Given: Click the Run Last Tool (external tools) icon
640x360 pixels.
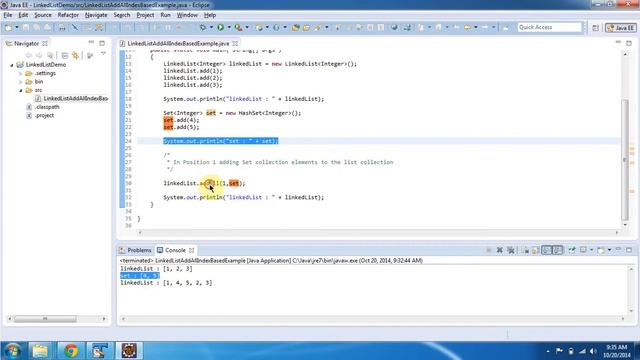Looking at the screenshot, I should click(x=238, y=27).
